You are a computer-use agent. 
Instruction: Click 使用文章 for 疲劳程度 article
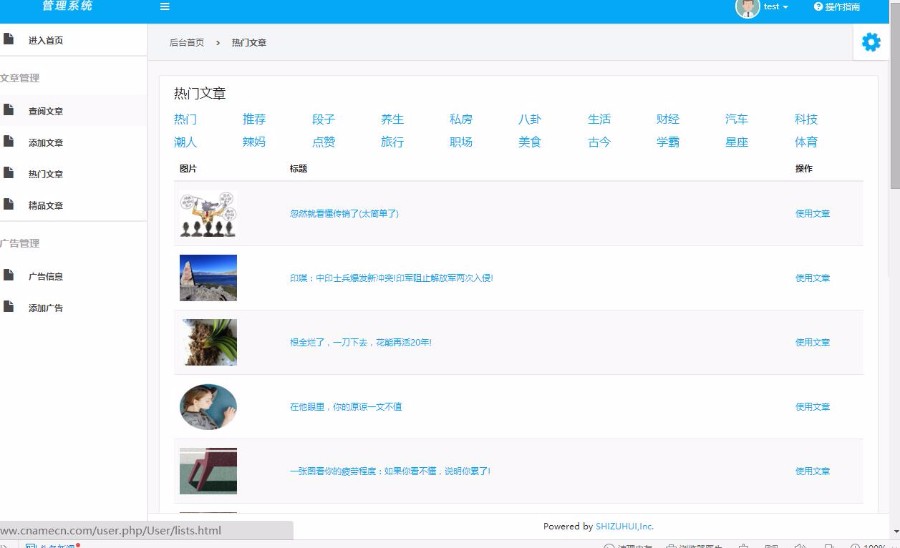813,471
